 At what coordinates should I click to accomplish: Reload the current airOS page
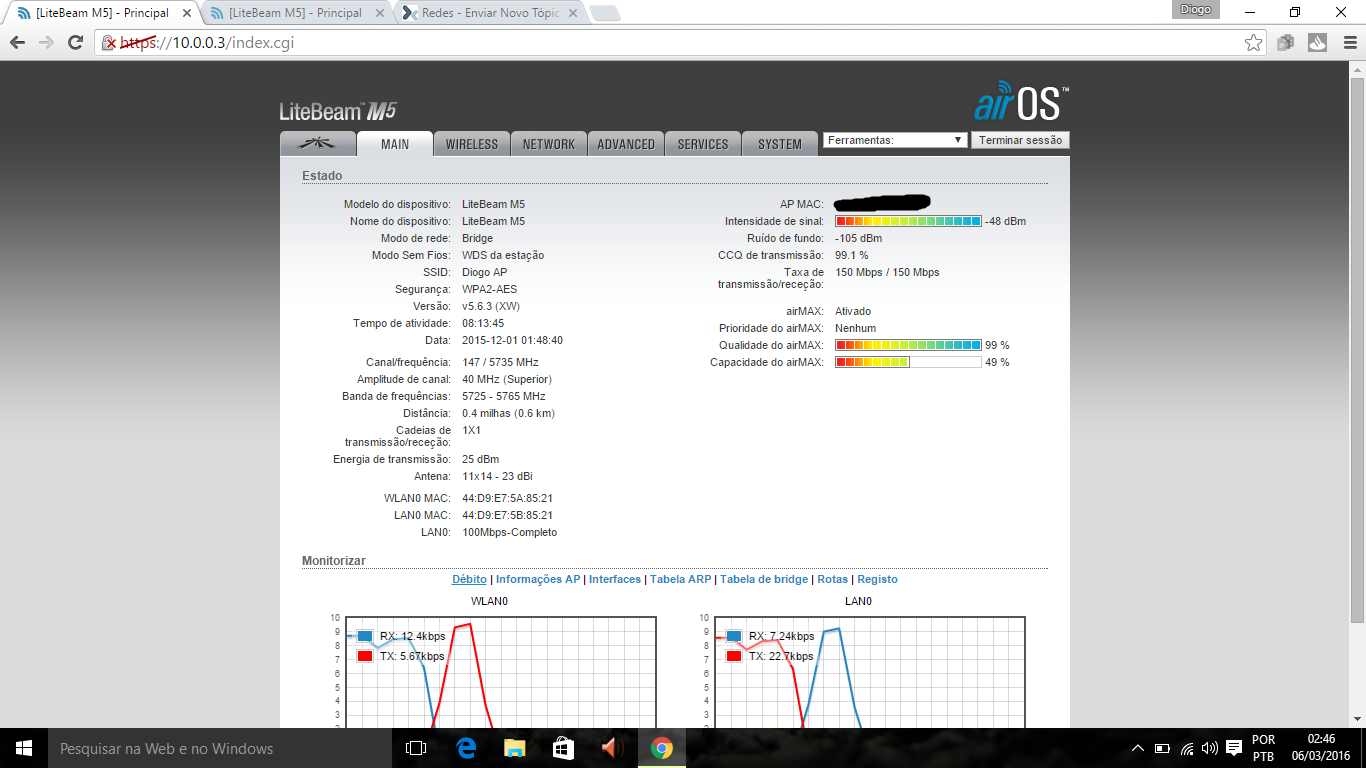coord(75,43)
